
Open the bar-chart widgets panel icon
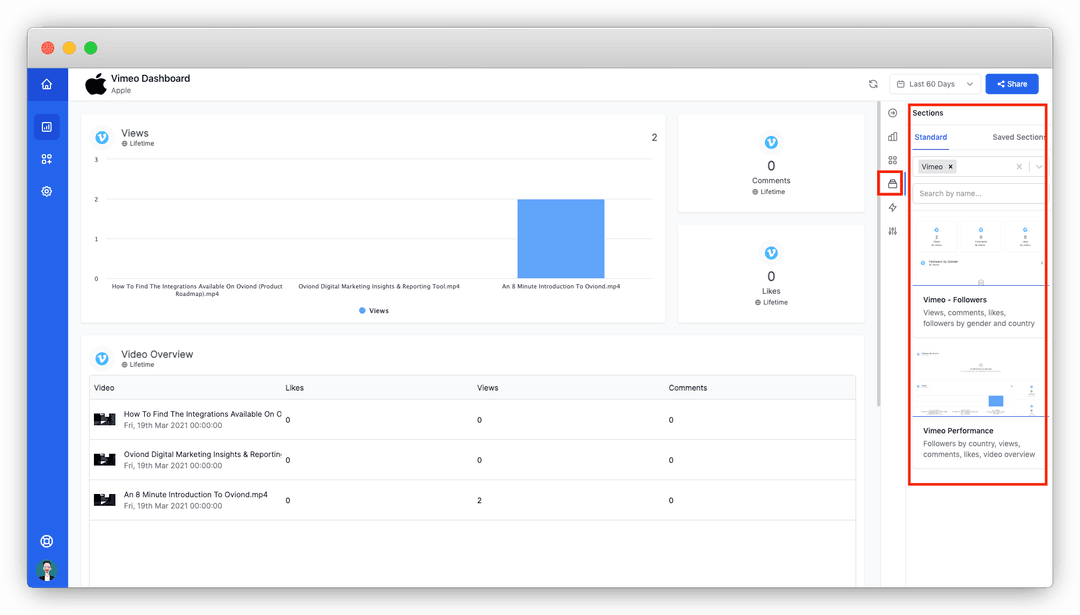[x=893, y=136]
